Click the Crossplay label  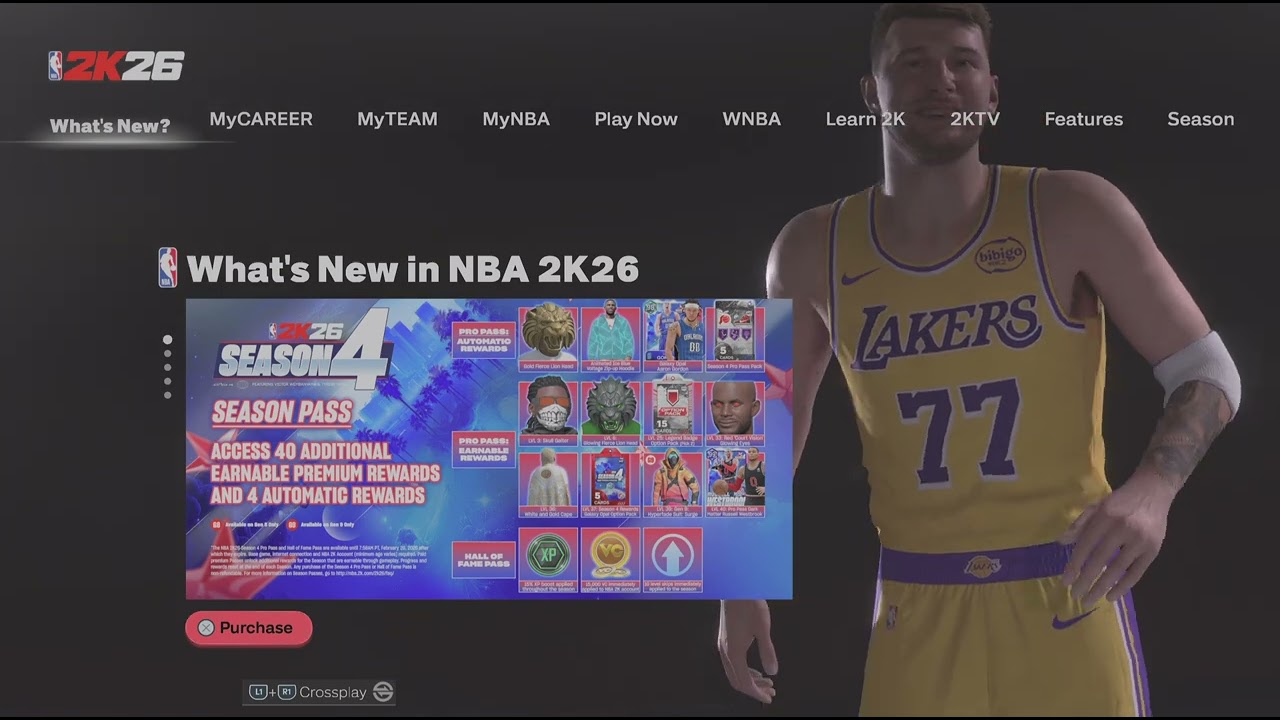coord(333,692)
